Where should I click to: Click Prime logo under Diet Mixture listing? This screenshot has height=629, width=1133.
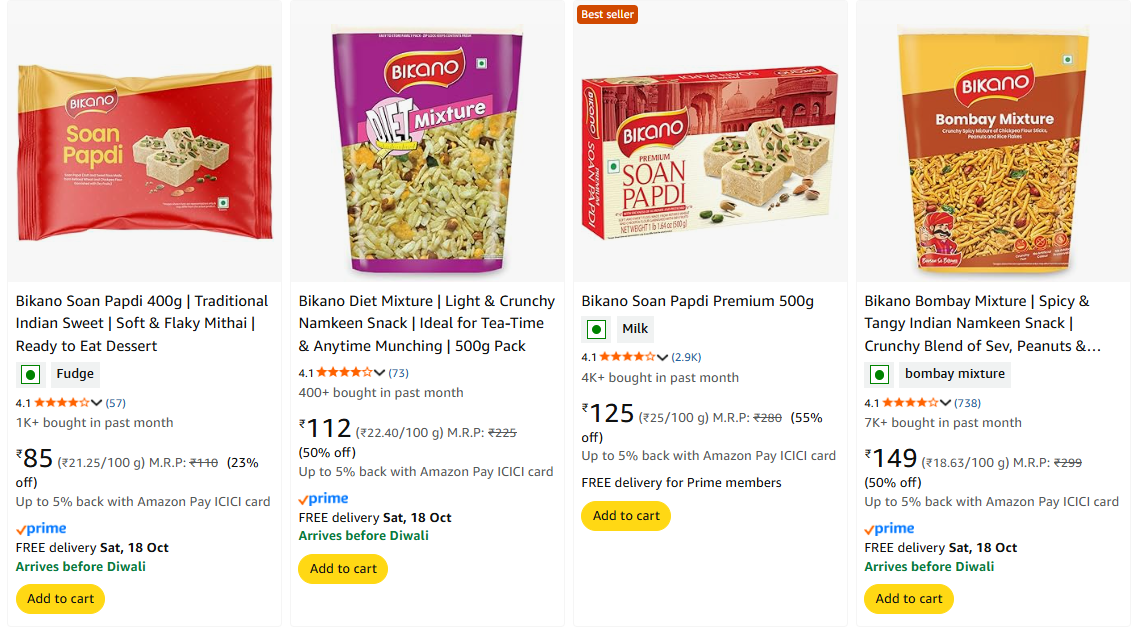(x=323, y=499)
